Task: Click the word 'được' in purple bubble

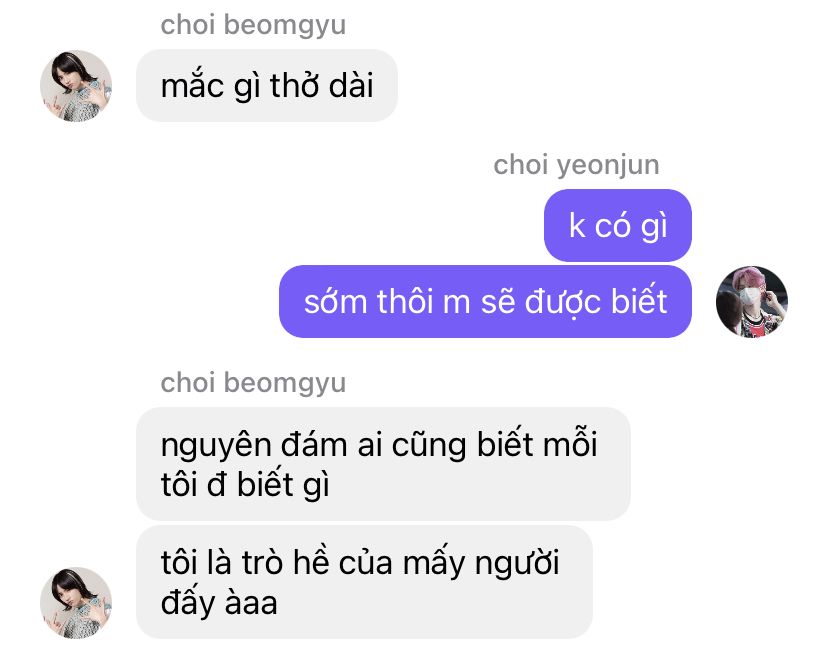Action: coord(563,302)
